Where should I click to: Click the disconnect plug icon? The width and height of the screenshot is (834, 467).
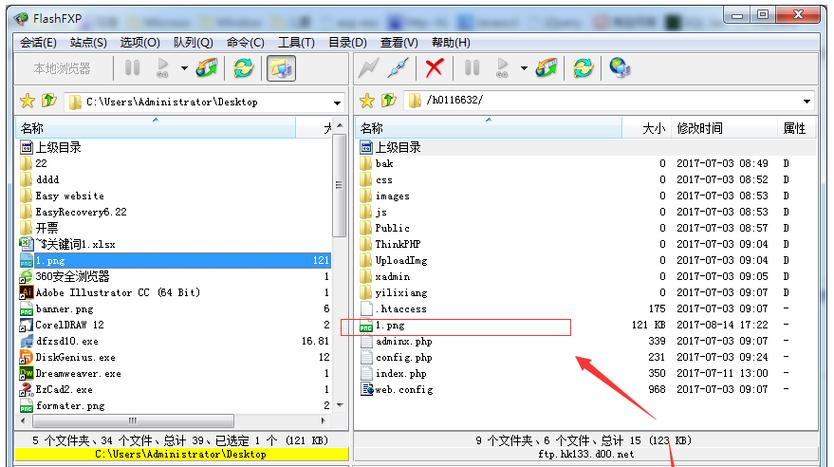398,68
